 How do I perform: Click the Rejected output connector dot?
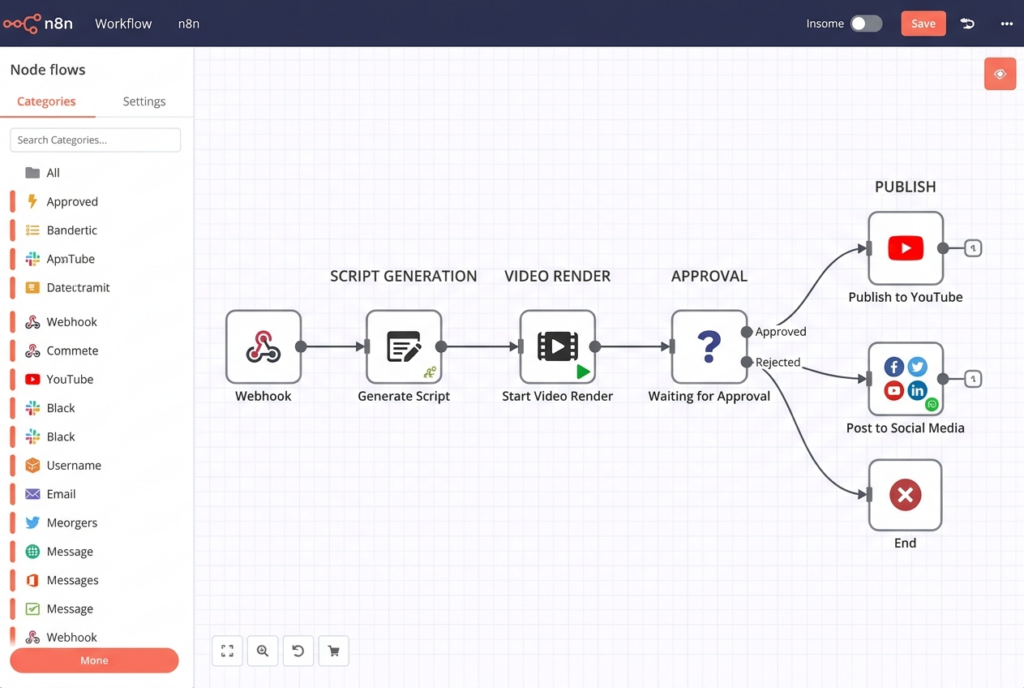coord(746,362)
